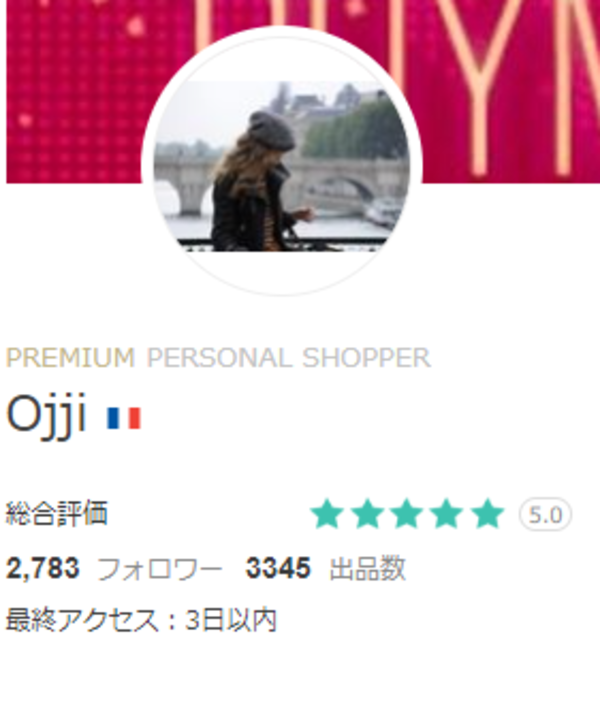The image size is (600, 702).
Task: Click the 5.0 rating score badge
Action: tap(545, 515)
